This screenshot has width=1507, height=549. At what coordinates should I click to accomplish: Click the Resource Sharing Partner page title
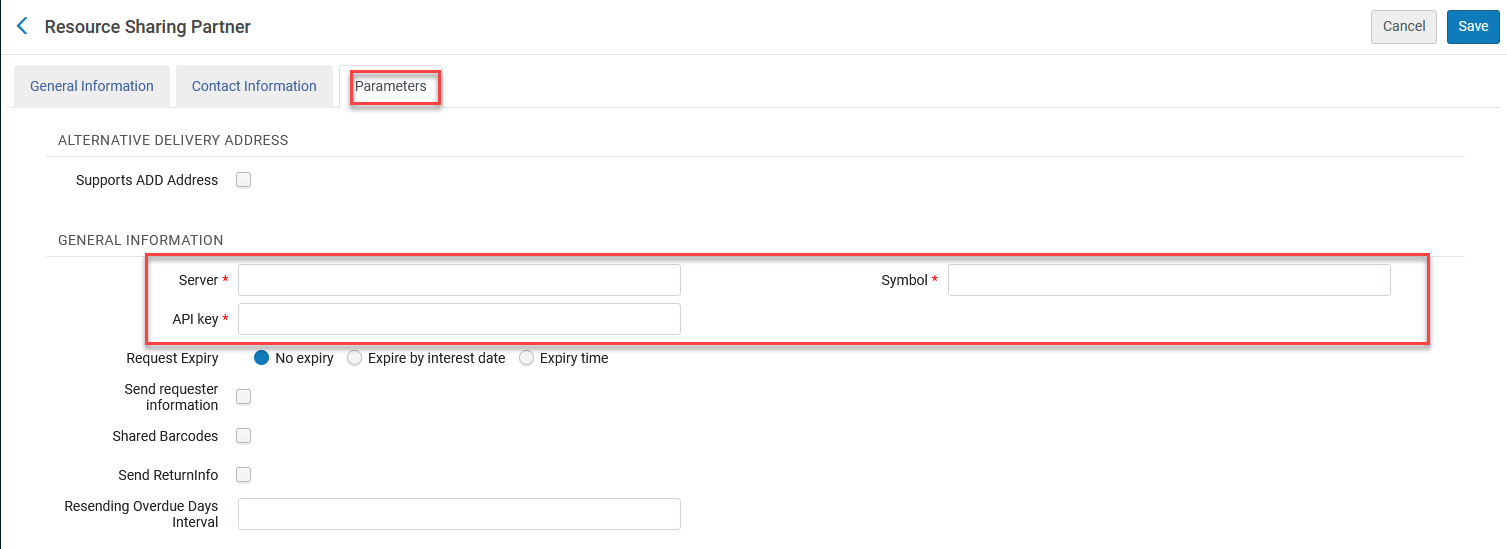coord(148,27)
